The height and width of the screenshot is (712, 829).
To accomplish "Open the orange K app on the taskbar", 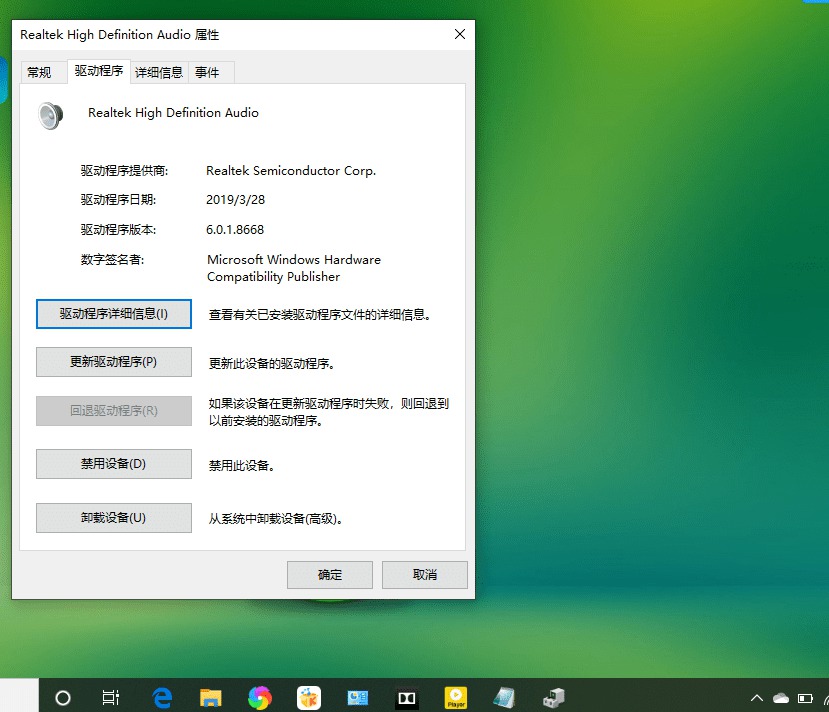I will pos(309,698).
